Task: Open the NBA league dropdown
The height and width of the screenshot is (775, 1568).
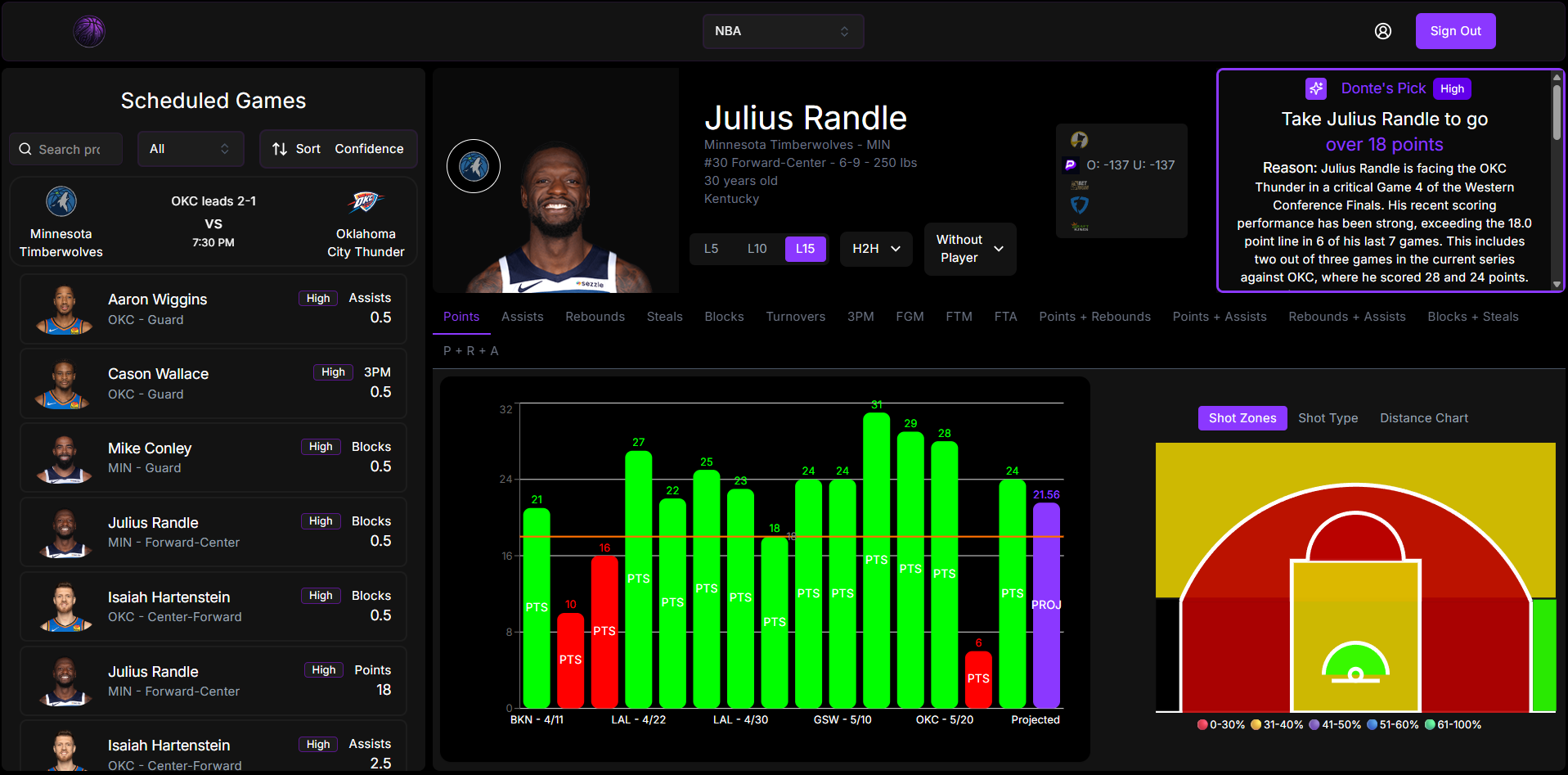Action: coord(783,31)
